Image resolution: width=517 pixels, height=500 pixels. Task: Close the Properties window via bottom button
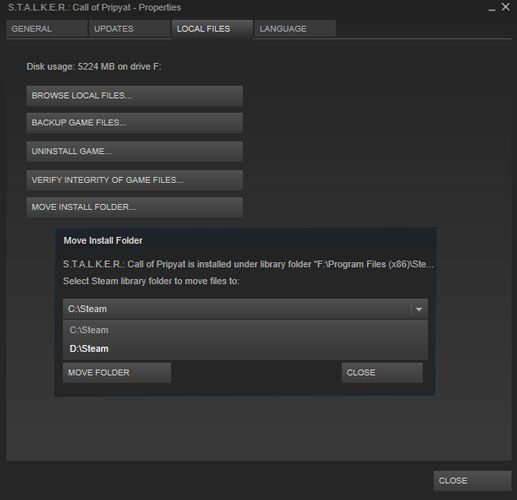(x=472, y=481)
